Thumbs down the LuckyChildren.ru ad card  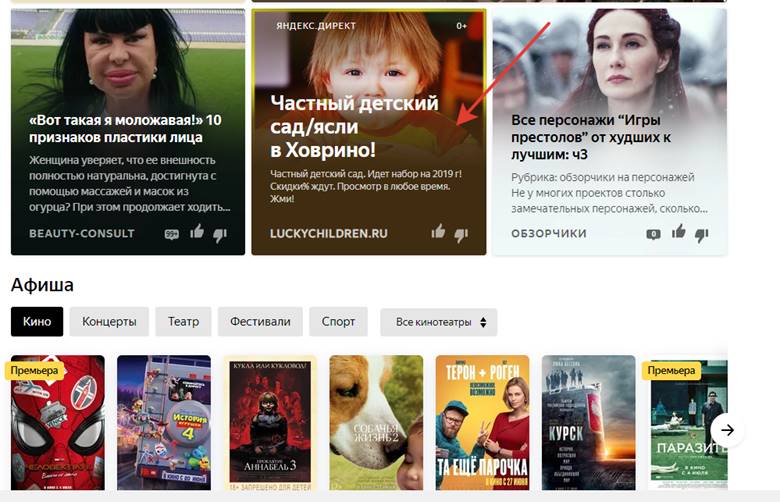(x=461, y=233)
